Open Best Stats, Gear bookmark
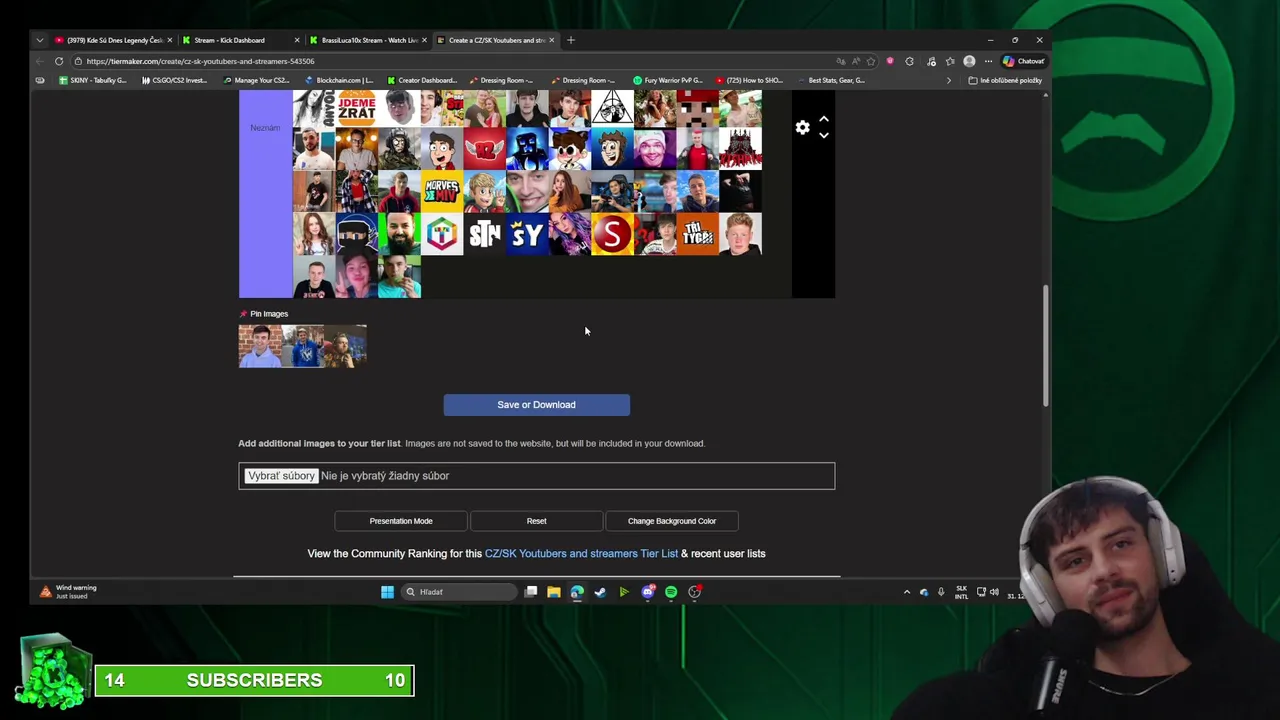The height and width of the screenshot is (720, 1280). (x=832, y=80)
